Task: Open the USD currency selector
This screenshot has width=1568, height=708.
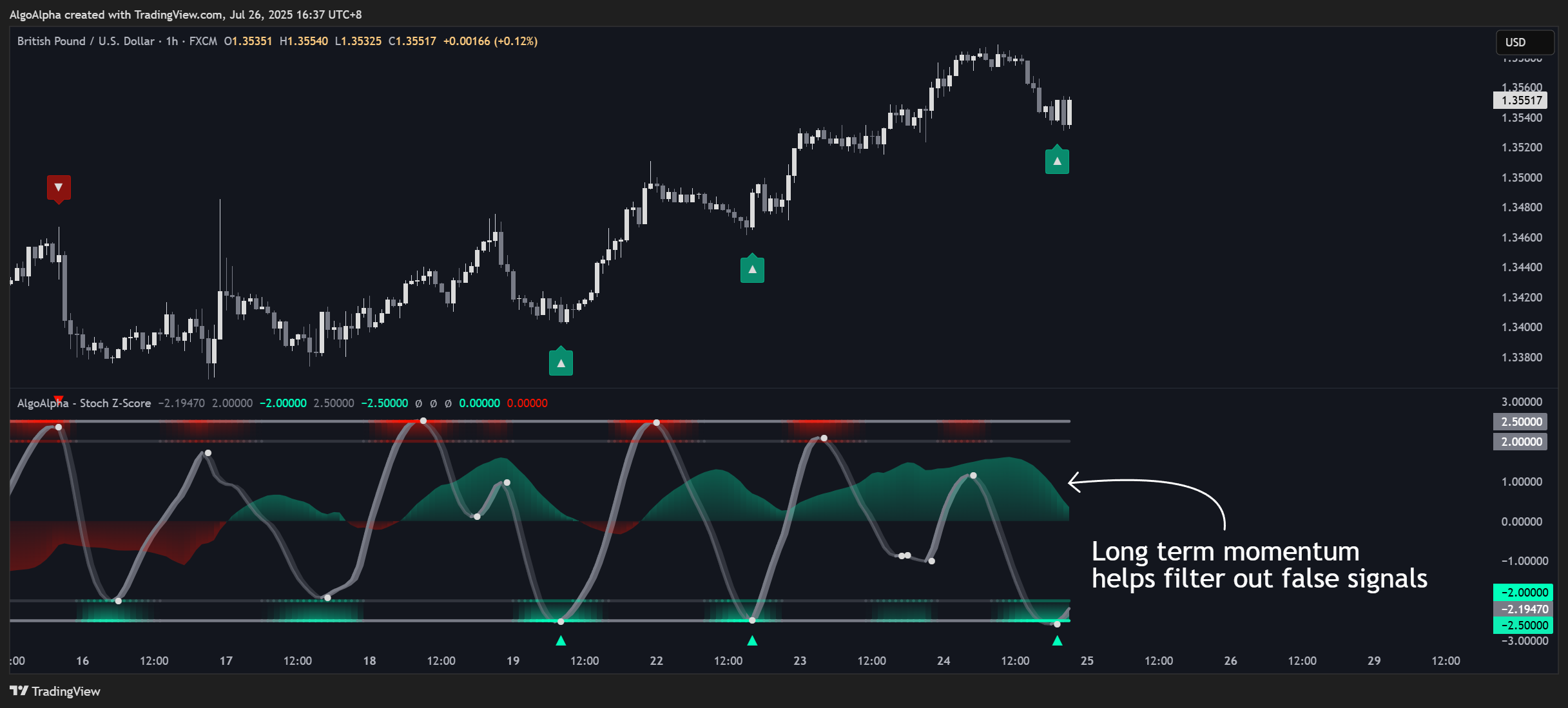Action: tap(1524, 43)
